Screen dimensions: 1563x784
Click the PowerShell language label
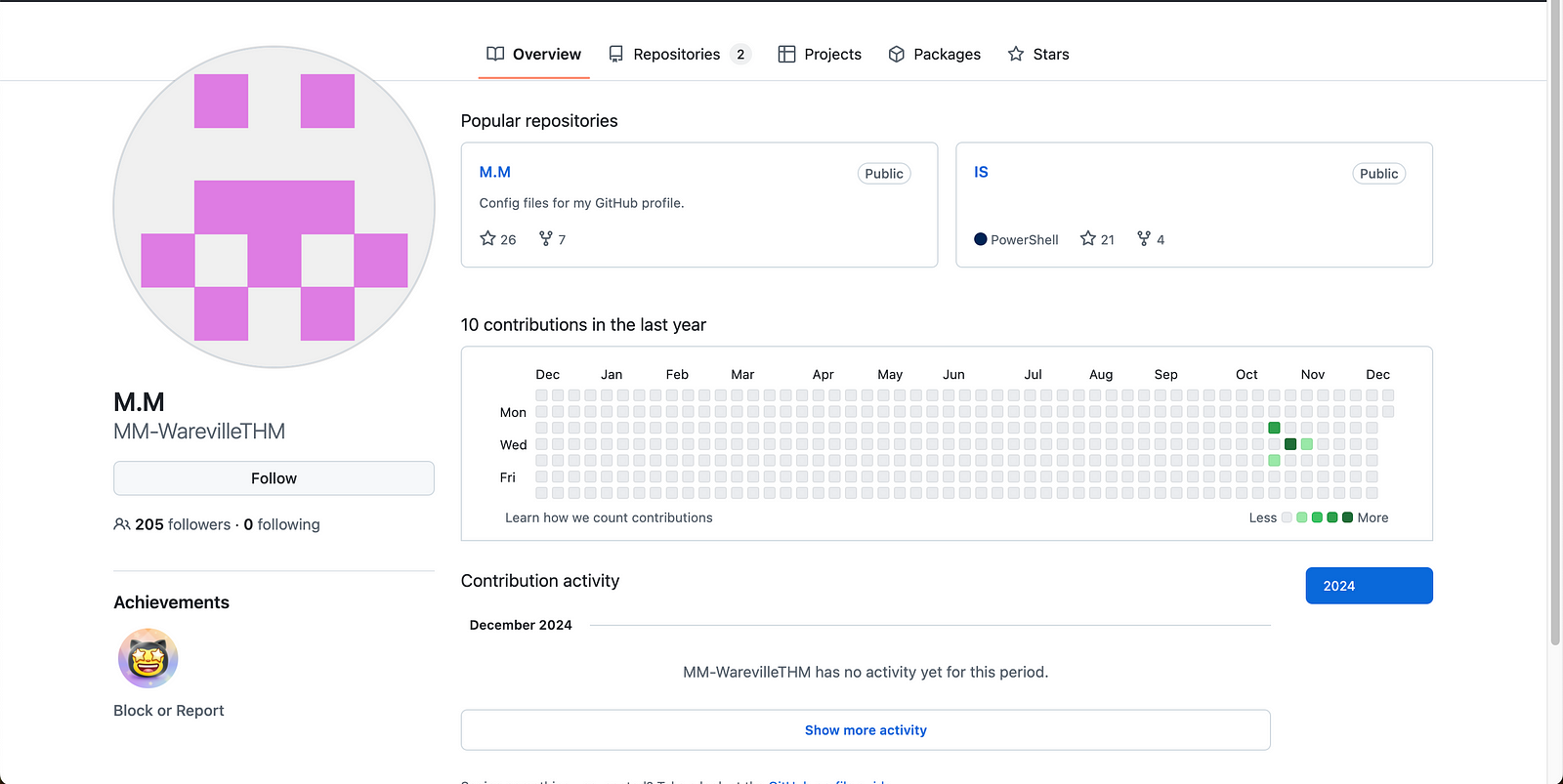(x=1024, y=239)
